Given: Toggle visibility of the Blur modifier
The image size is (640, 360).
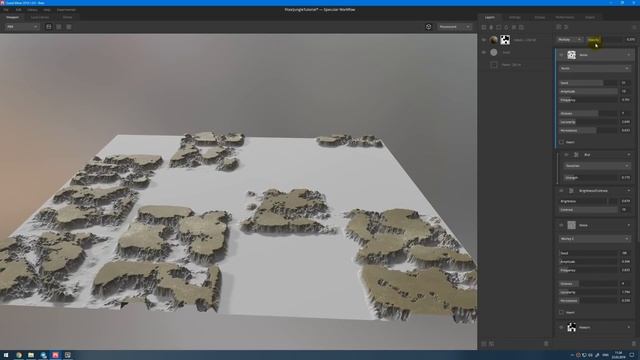Looking at the screenshot, I should [566, 155].
